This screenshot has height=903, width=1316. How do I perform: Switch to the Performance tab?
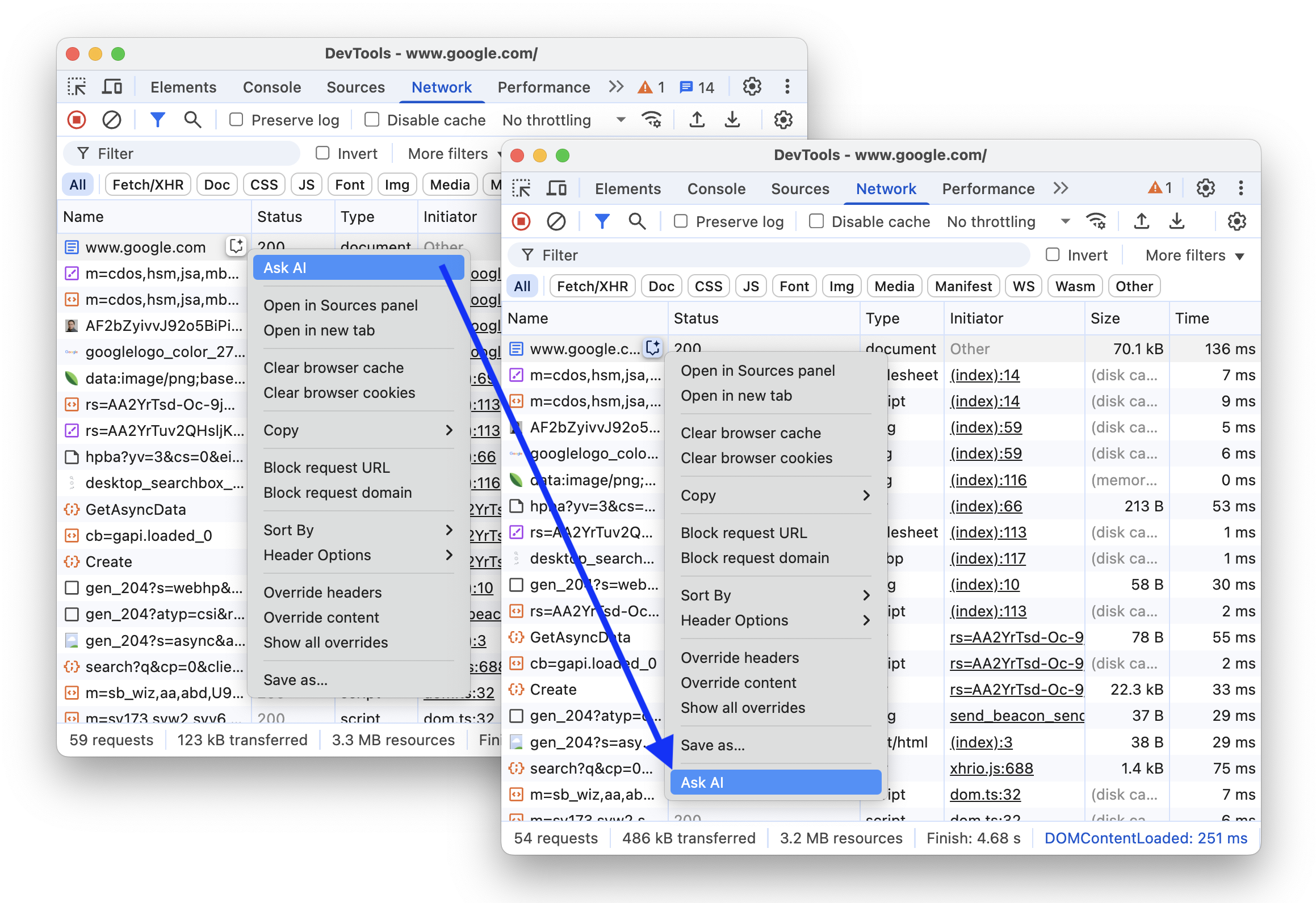pos(988,188)
